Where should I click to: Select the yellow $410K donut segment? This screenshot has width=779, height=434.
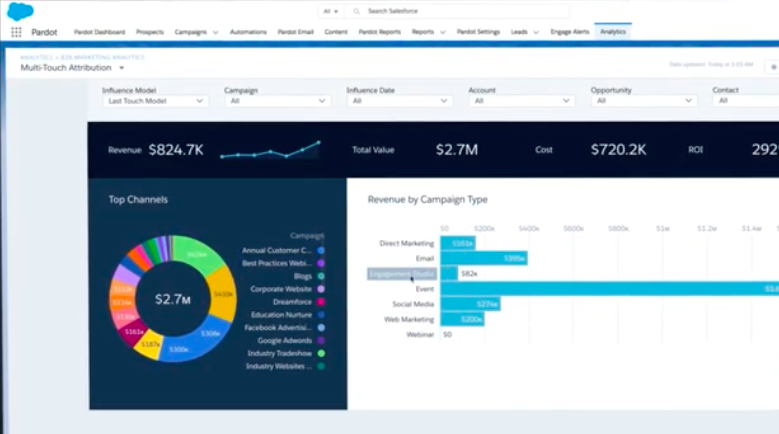pos(223,293)
